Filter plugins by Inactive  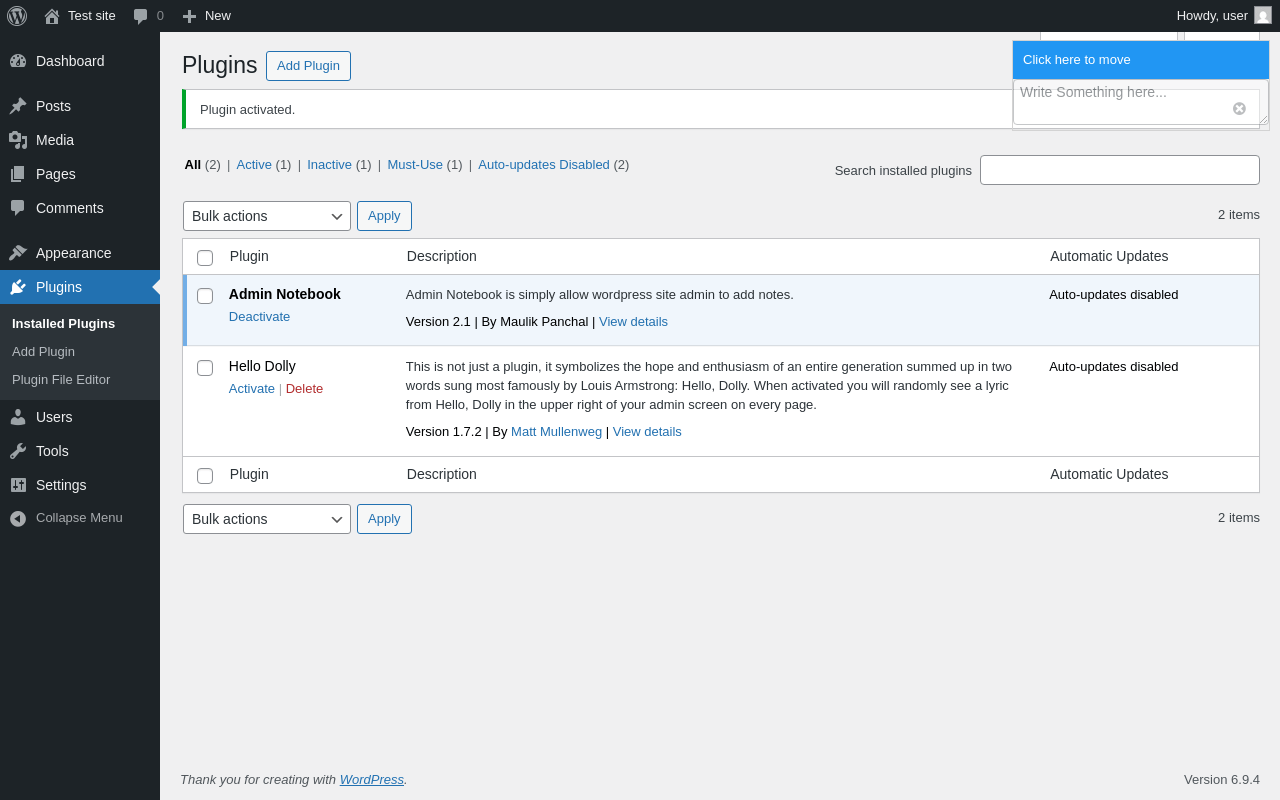(329, 165)
